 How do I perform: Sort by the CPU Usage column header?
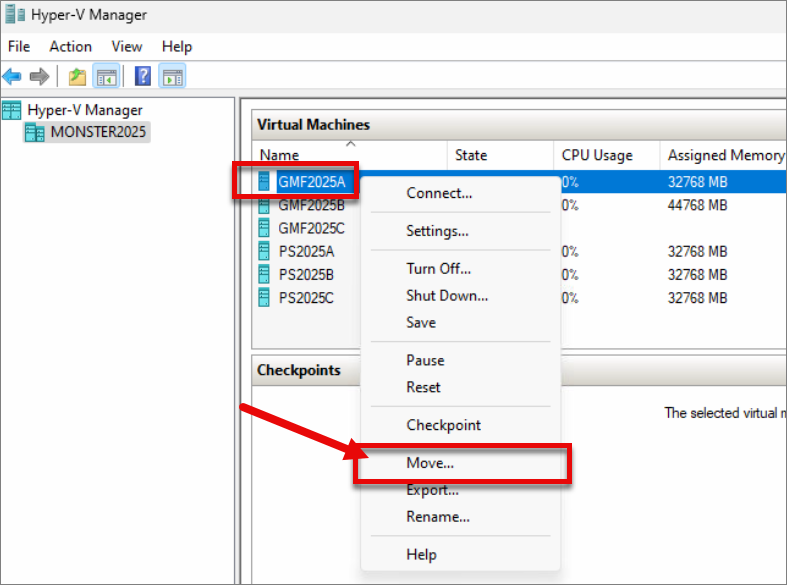pos(607,155)
